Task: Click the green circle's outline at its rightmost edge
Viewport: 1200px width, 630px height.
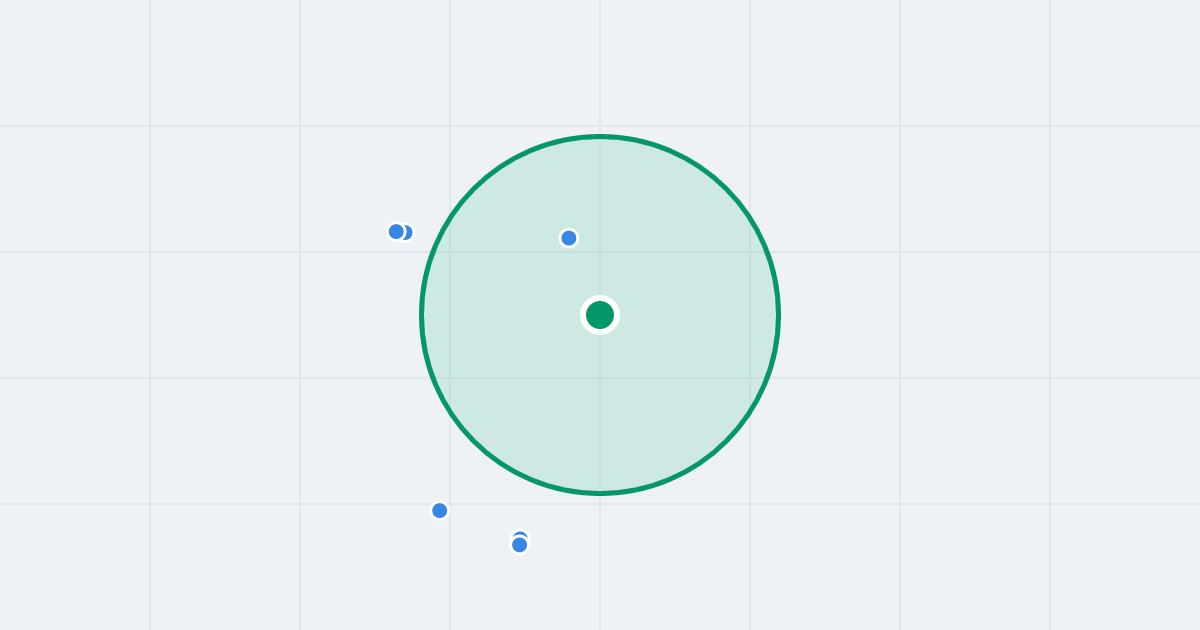Action: [778, 315]
